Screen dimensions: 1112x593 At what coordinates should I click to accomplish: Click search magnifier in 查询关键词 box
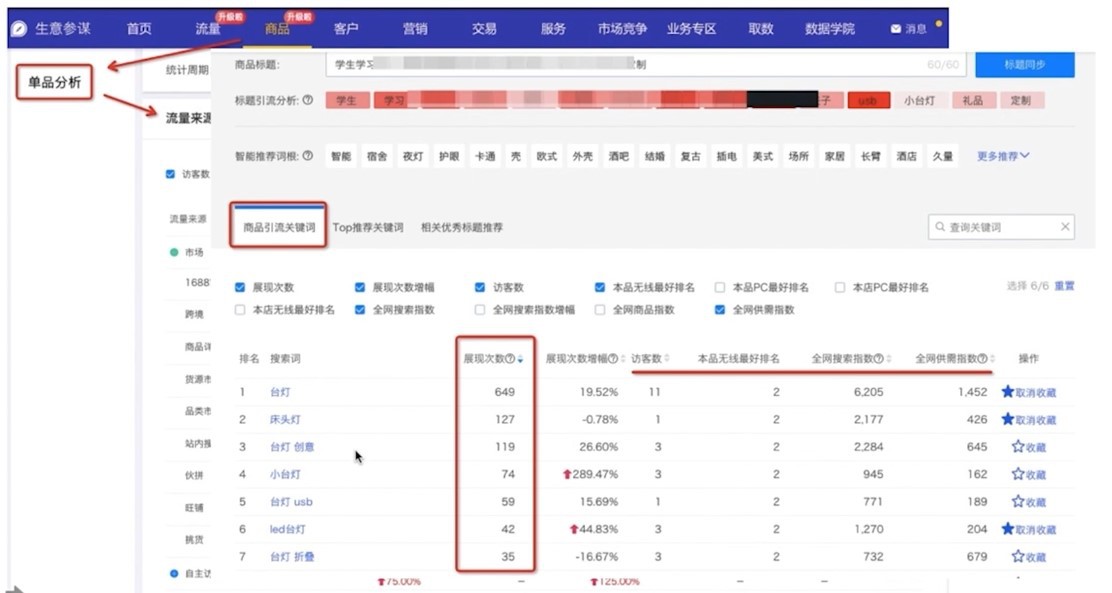(x=940, y=227)
